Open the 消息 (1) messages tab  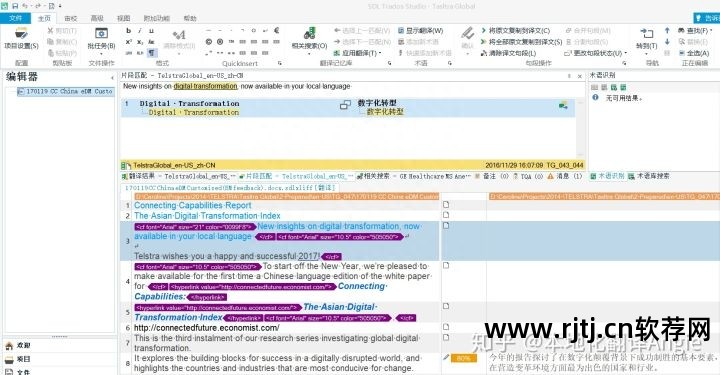pos(565,176)
